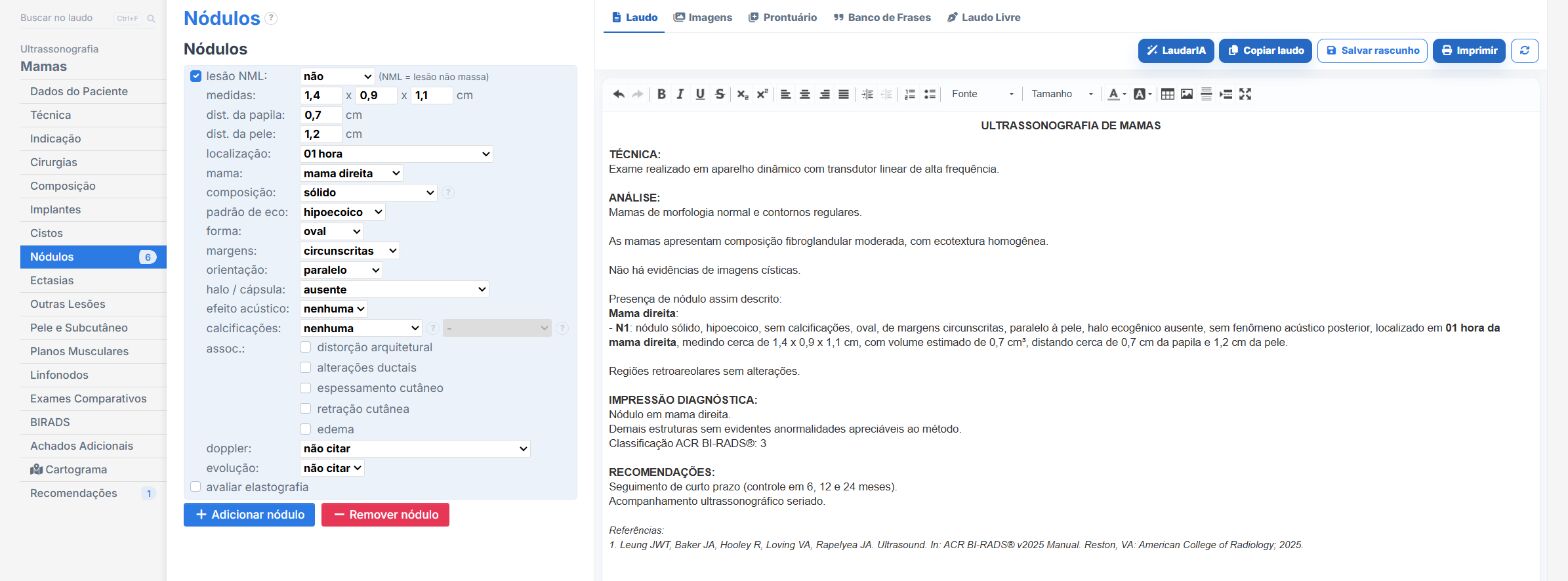Open Tamanho size dropdown in editor
The height and width of the screenshot is (581, 1568).
pos(1062,94)
